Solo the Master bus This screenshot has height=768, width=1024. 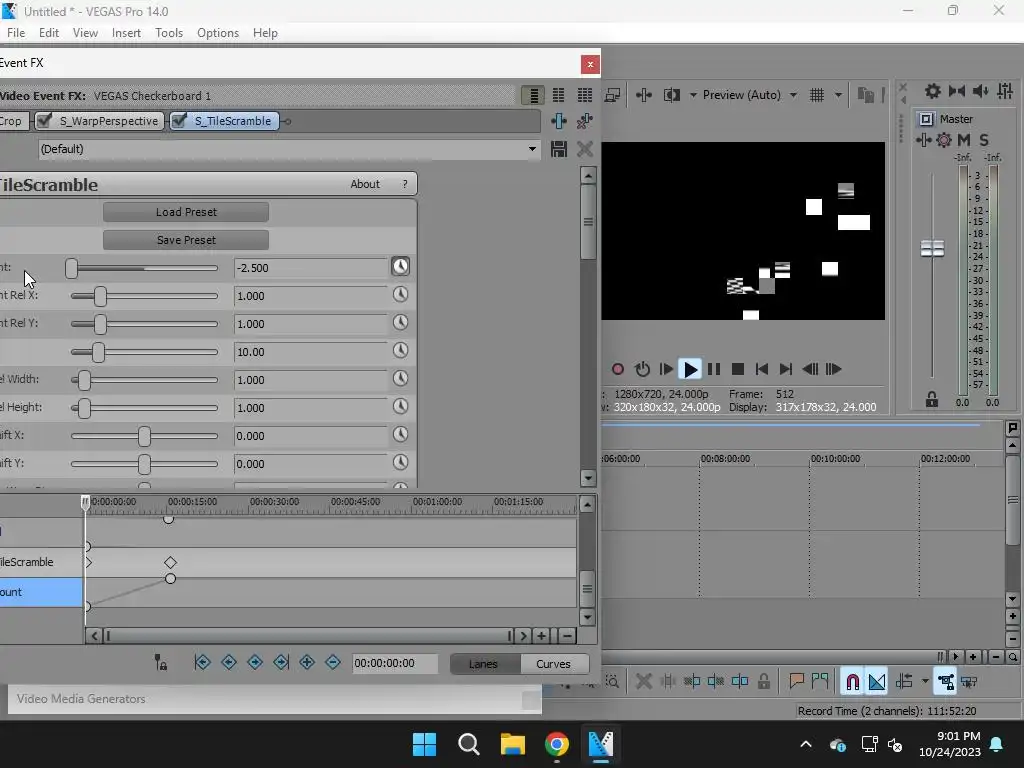click(x=984, y=140)
